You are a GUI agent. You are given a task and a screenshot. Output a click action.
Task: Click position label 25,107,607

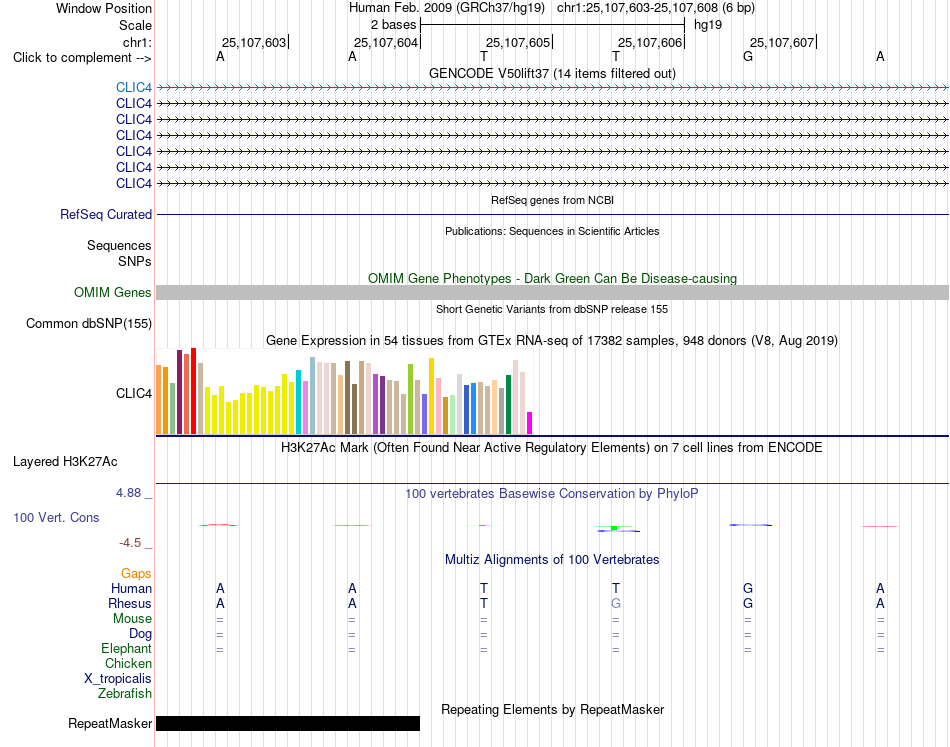[782, 42]
